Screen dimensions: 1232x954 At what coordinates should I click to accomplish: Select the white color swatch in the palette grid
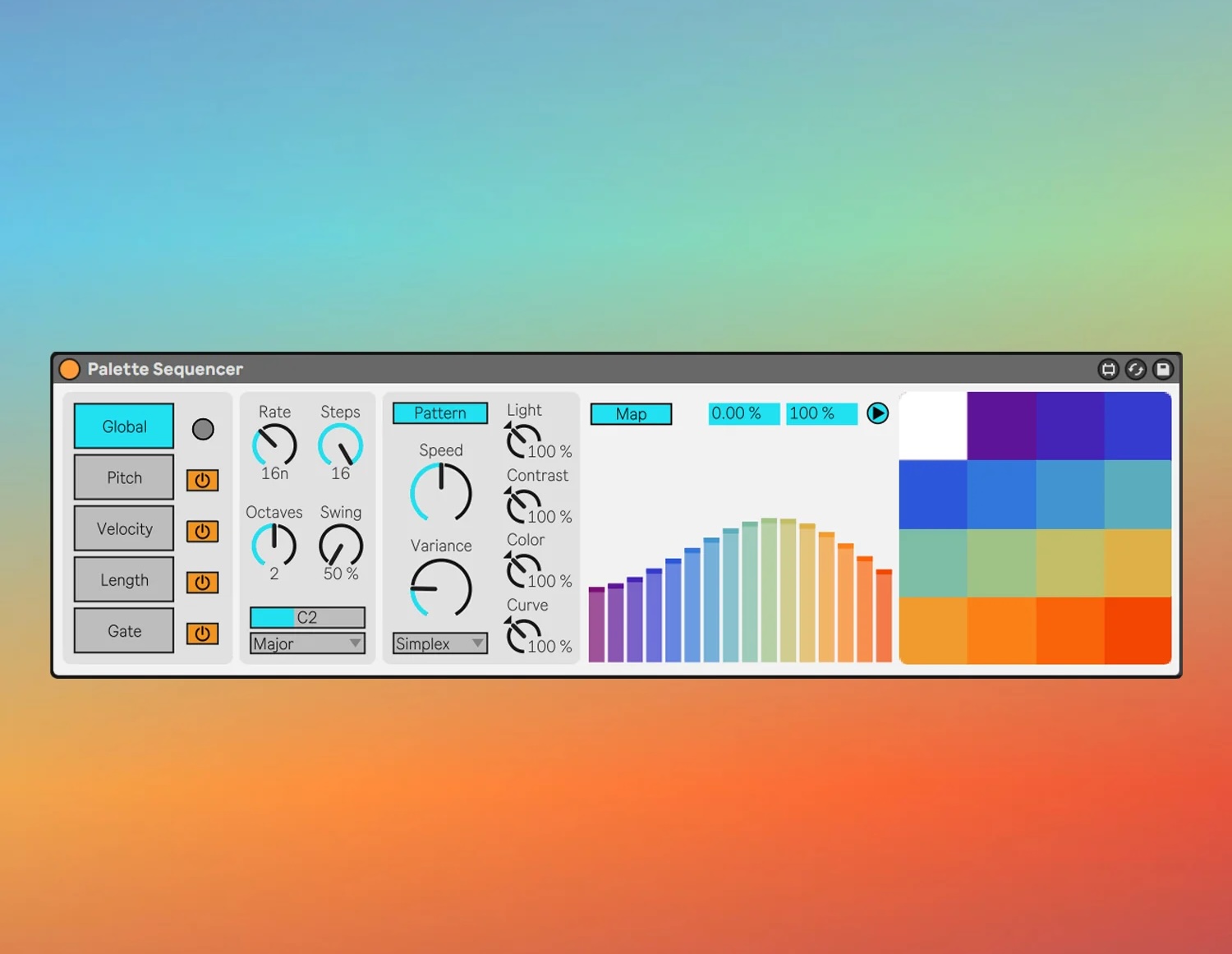point(933,426)
